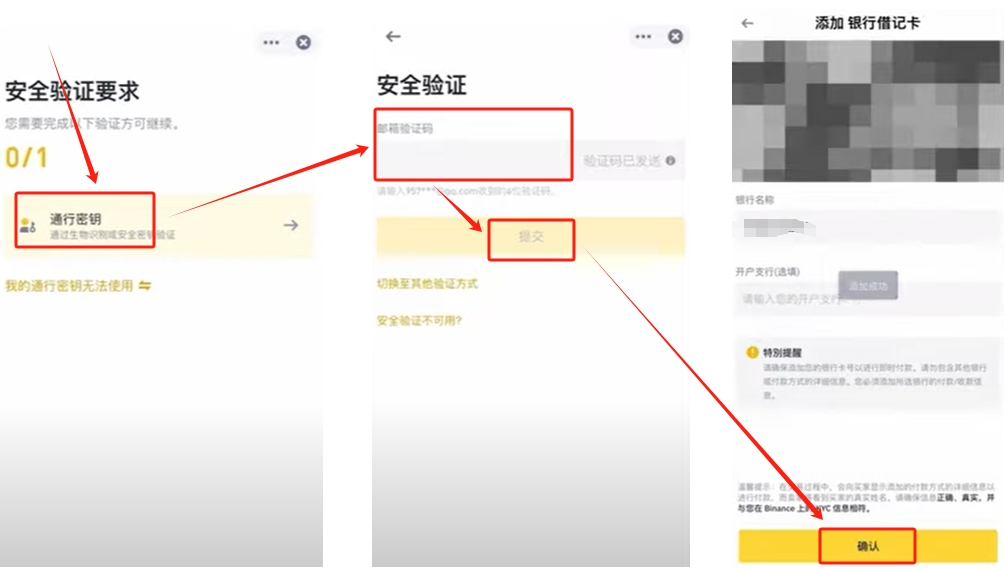Click the swap icon after 我的通行密钥无法使用

(x=145, y=286)
